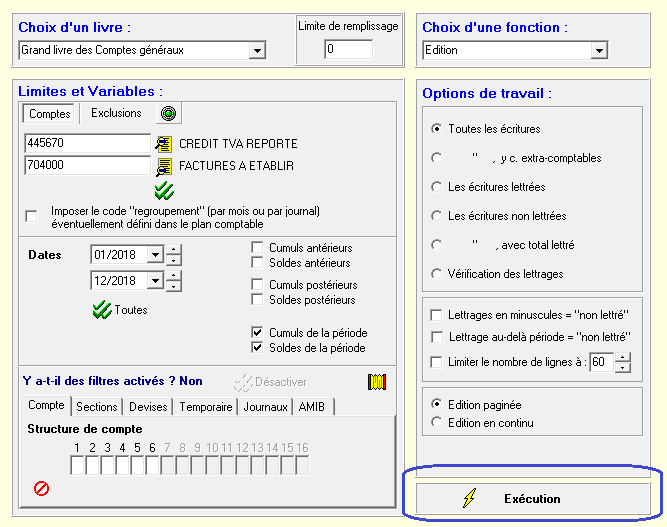667x527 pixels.
Task: Click the yellow filter icon in filters row
Action: pyautogui.click(x=377, y=381)
